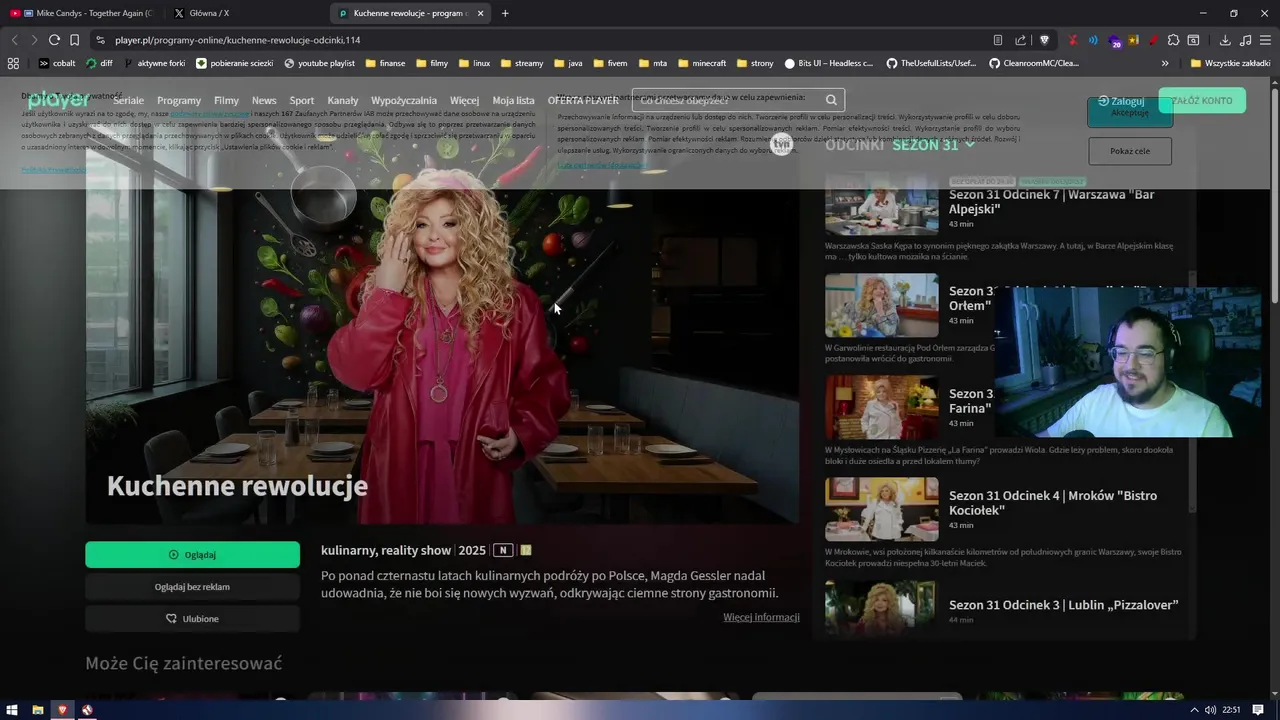Click the search magnifier icon on player site
The height and width of the screenshot is (720, 1280).
[831, 100]
